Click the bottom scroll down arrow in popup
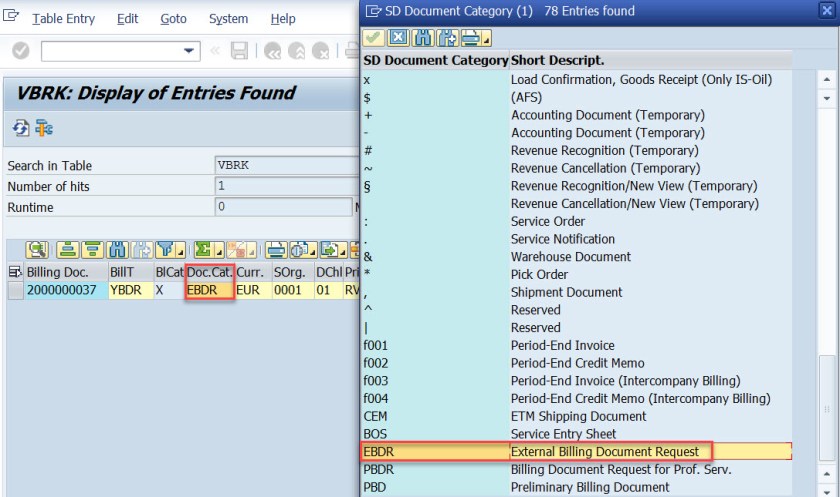840x497 pixels. pos(827,491)
